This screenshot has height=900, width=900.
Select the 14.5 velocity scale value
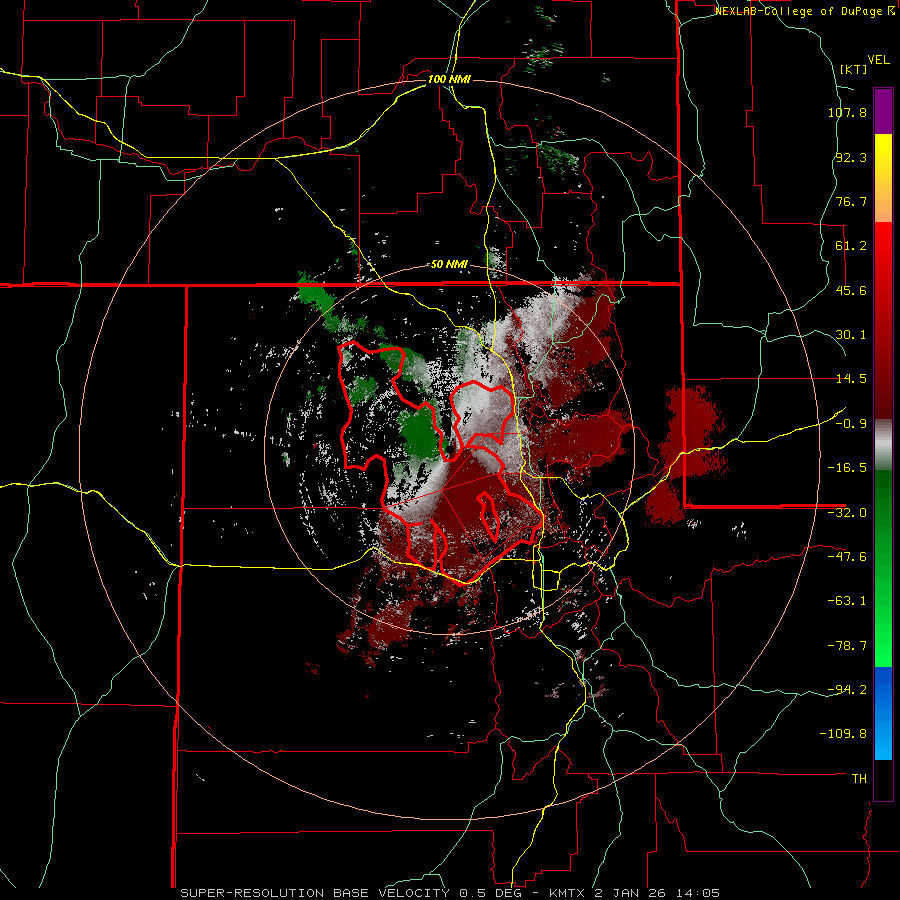click(x=851, y=379)
